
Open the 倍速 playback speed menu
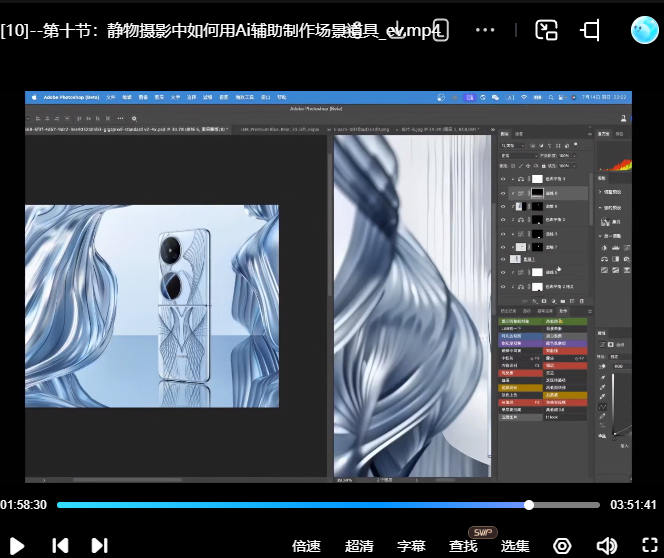[x=306, y=546]
